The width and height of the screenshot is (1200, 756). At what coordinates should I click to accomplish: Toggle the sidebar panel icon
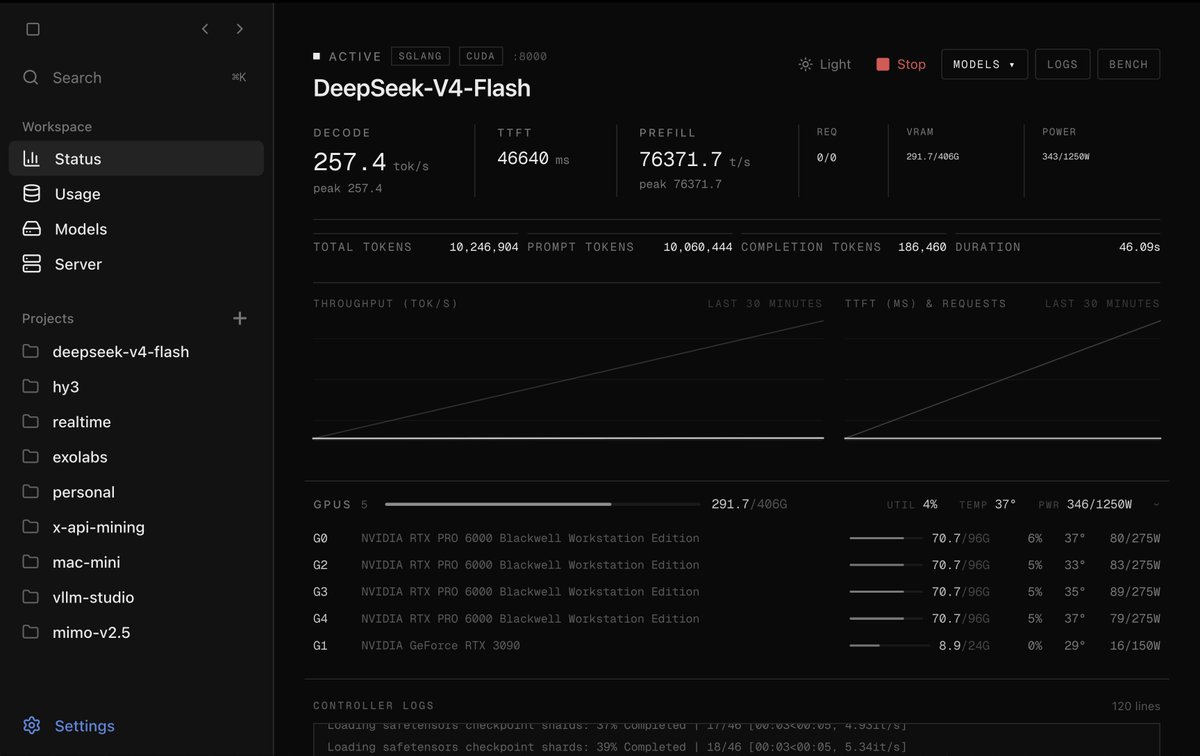(x=32, y=29)
